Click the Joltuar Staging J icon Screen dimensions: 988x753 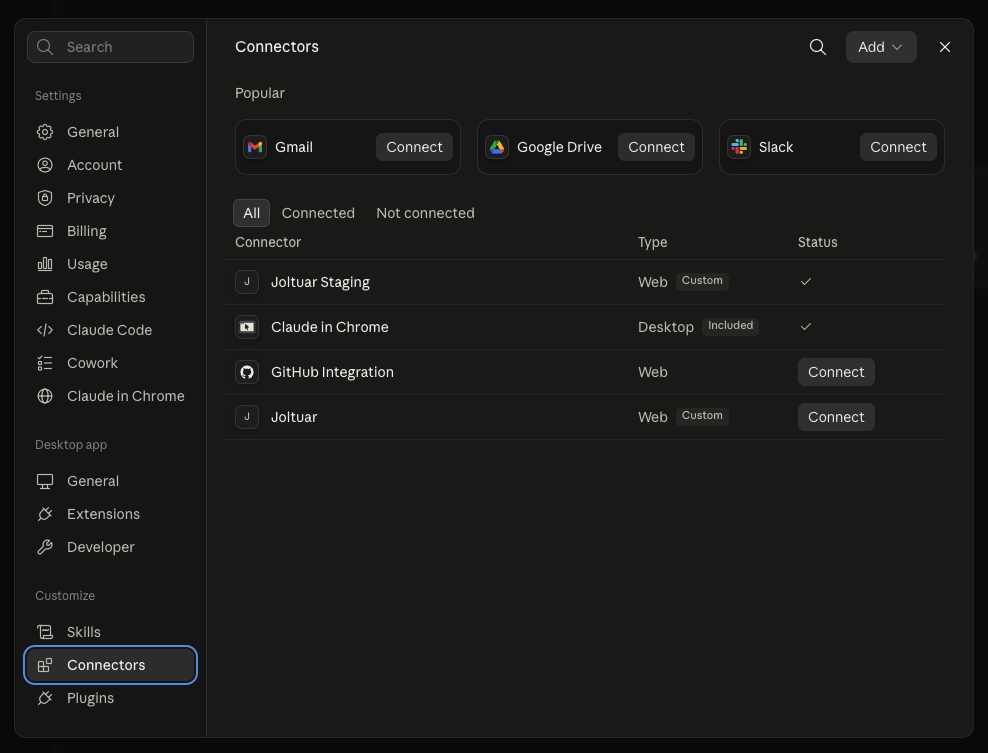tap(247, 282)
